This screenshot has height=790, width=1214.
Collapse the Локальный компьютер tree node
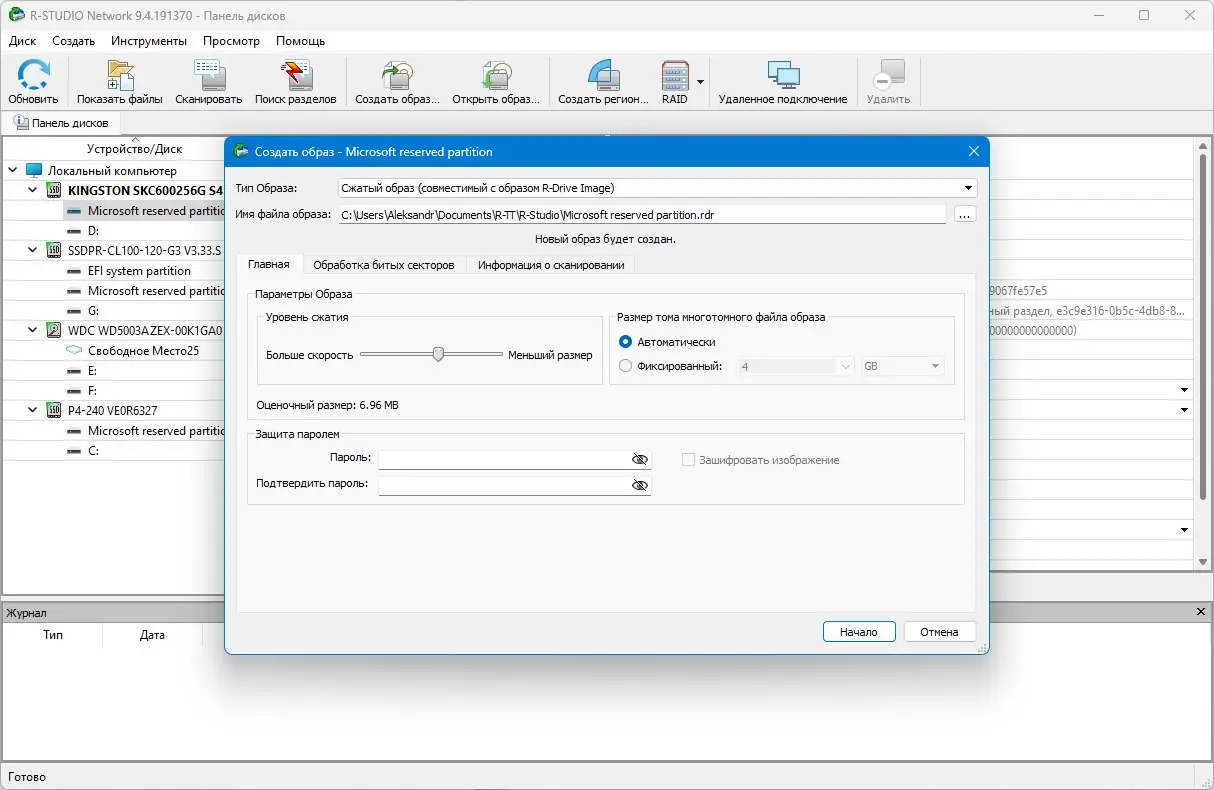(13, 171)
